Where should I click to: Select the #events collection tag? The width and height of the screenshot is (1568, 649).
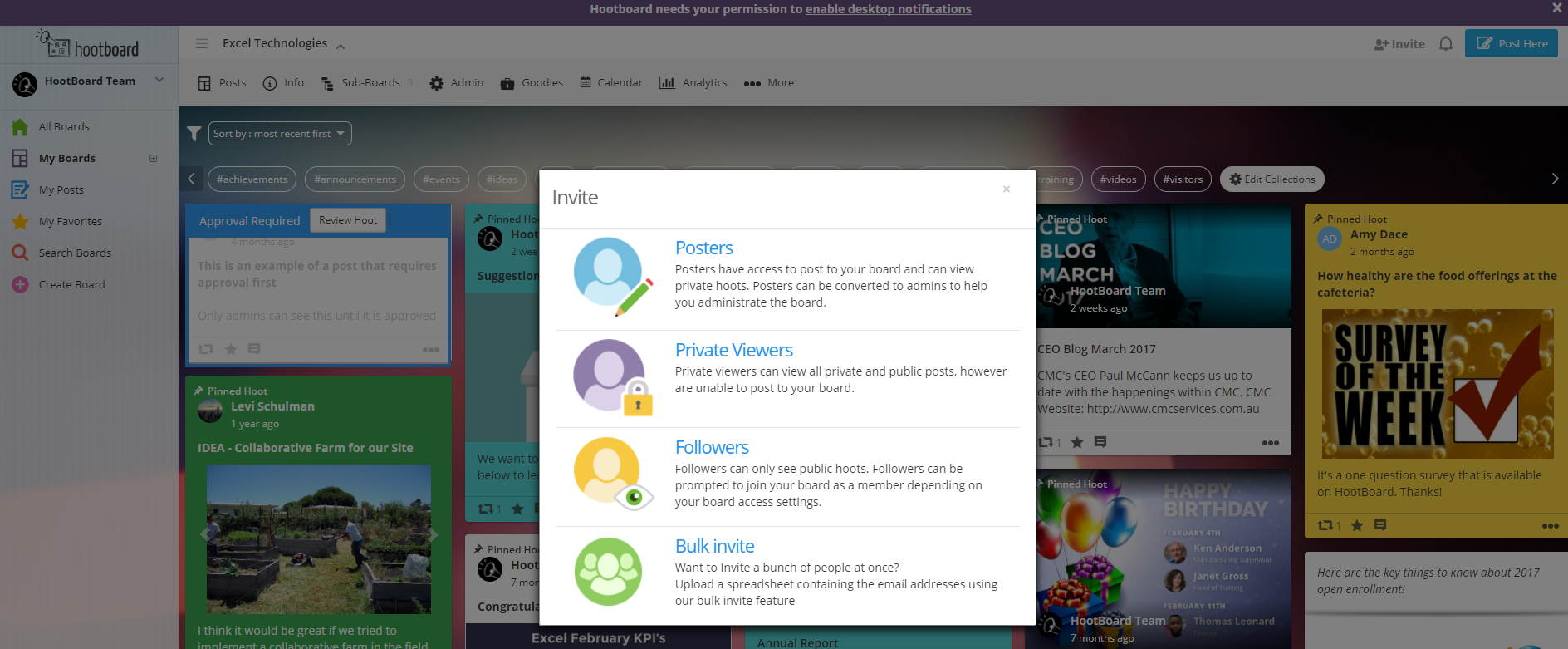click(x=441, y=179)
